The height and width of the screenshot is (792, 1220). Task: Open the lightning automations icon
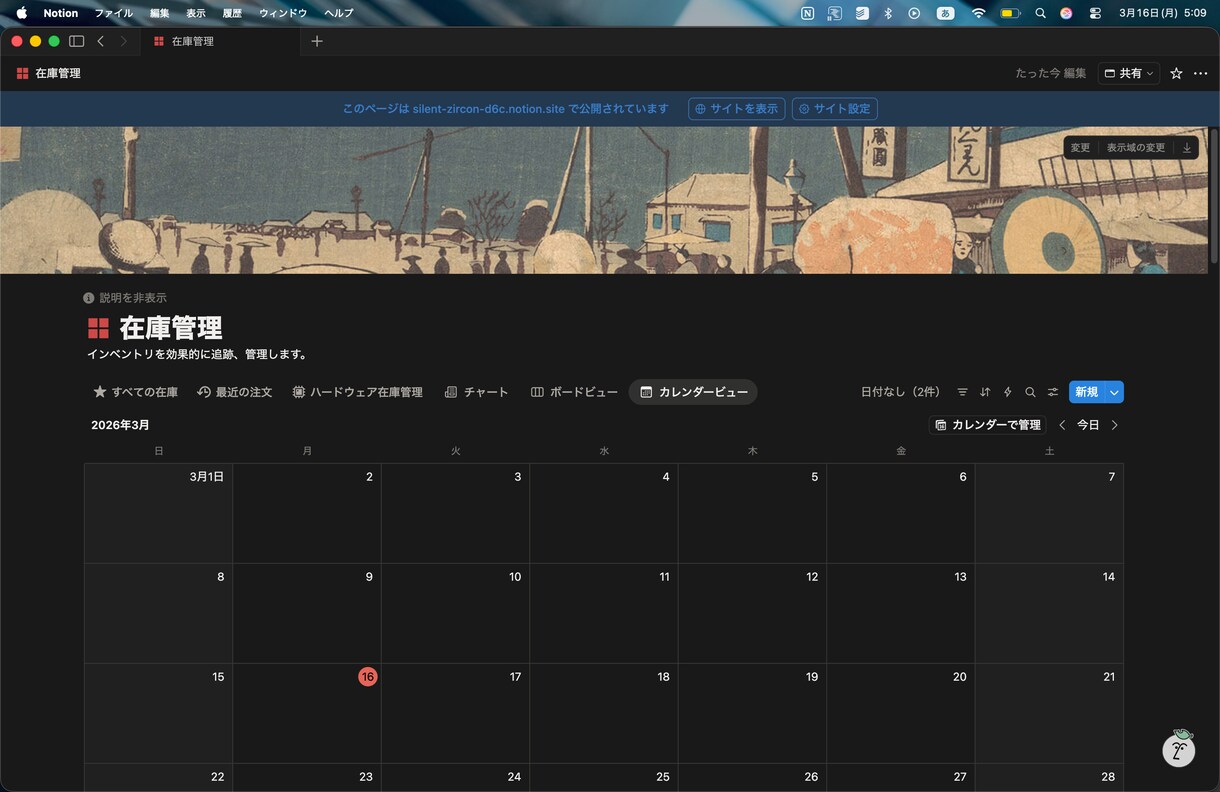pos(1008,392)
